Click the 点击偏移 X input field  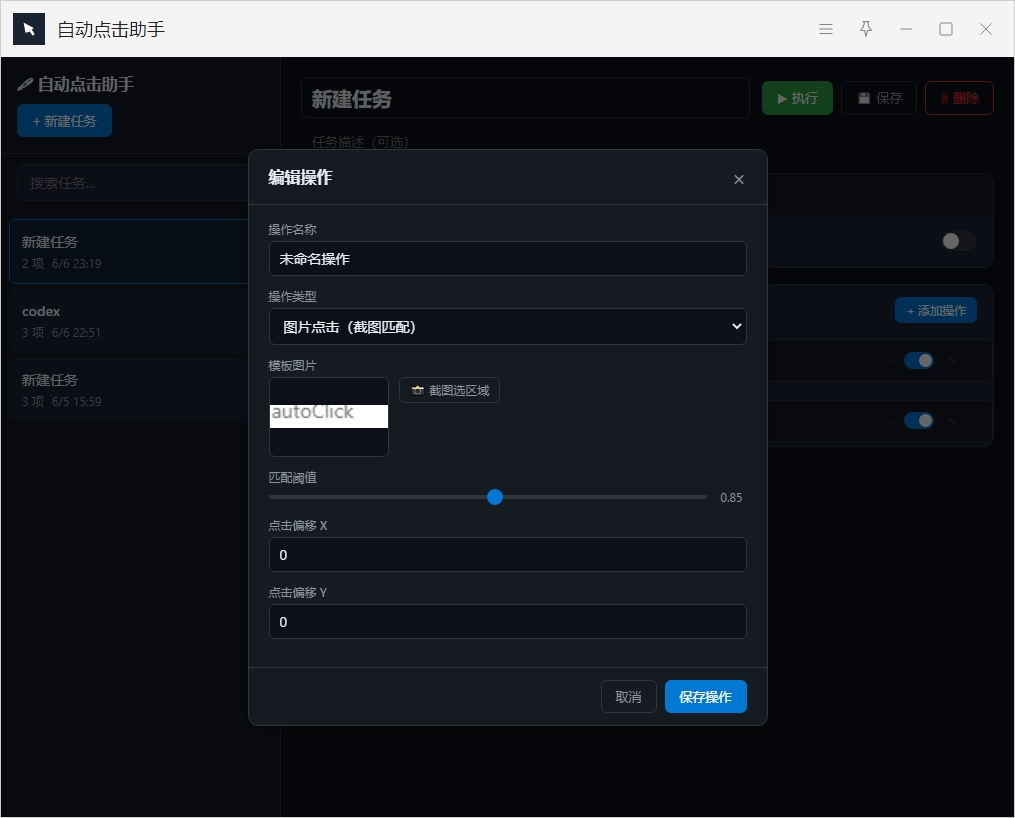[x=508, y=555]
